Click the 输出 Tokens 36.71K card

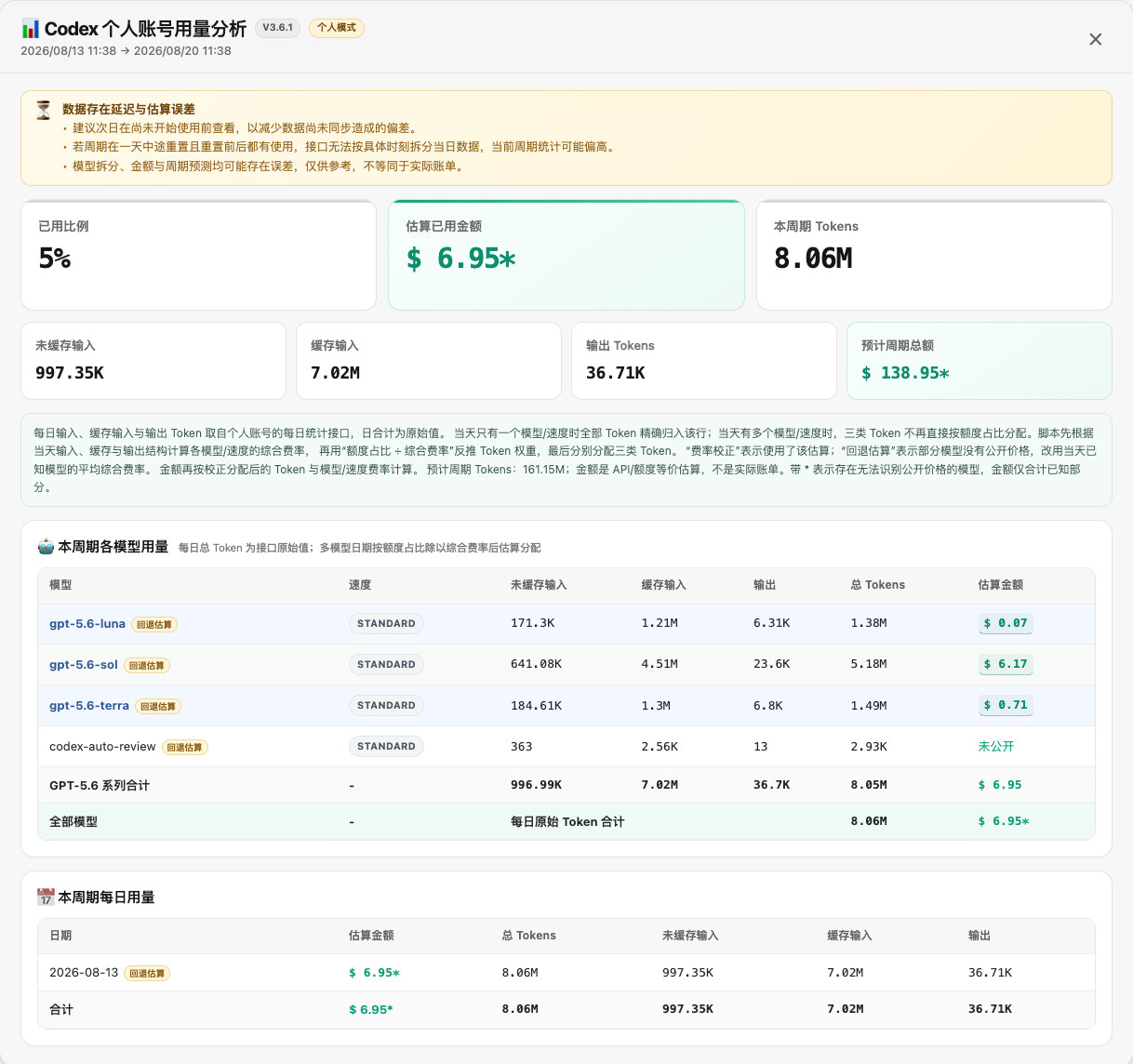(x=704, y=361)
